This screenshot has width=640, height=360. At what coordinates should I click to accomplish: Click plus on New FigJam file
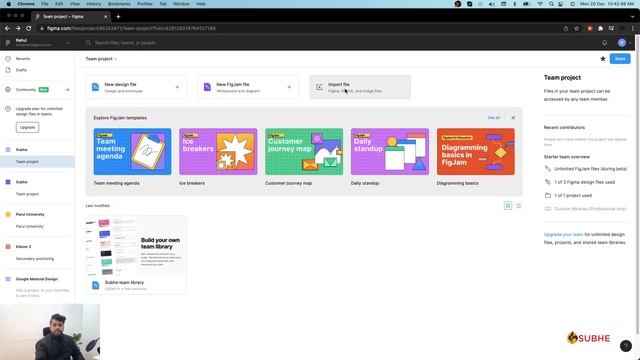pos(289,87)
